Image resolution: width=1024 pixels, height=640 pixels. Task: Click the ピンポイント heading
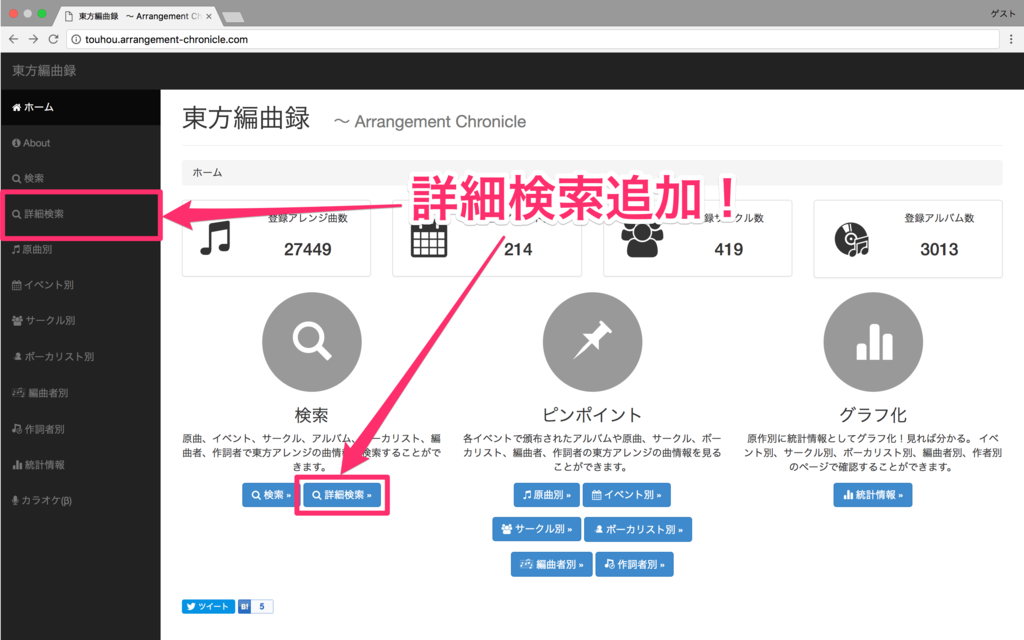[592, 415]
